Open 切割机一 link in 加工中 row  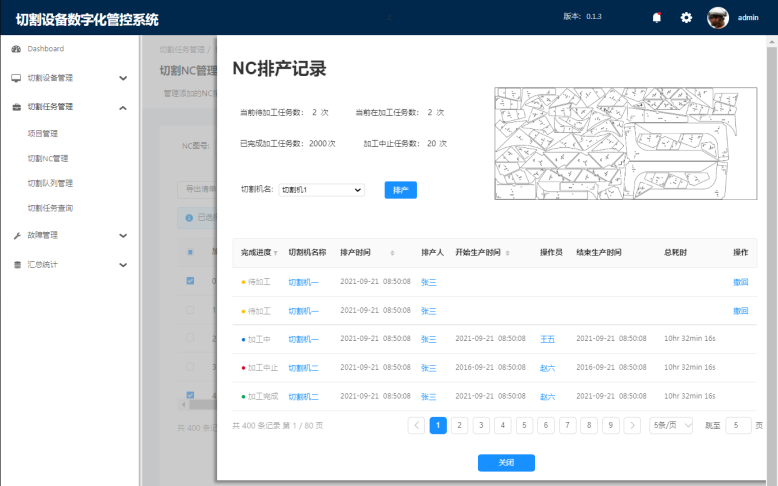[x=304, y=339]
